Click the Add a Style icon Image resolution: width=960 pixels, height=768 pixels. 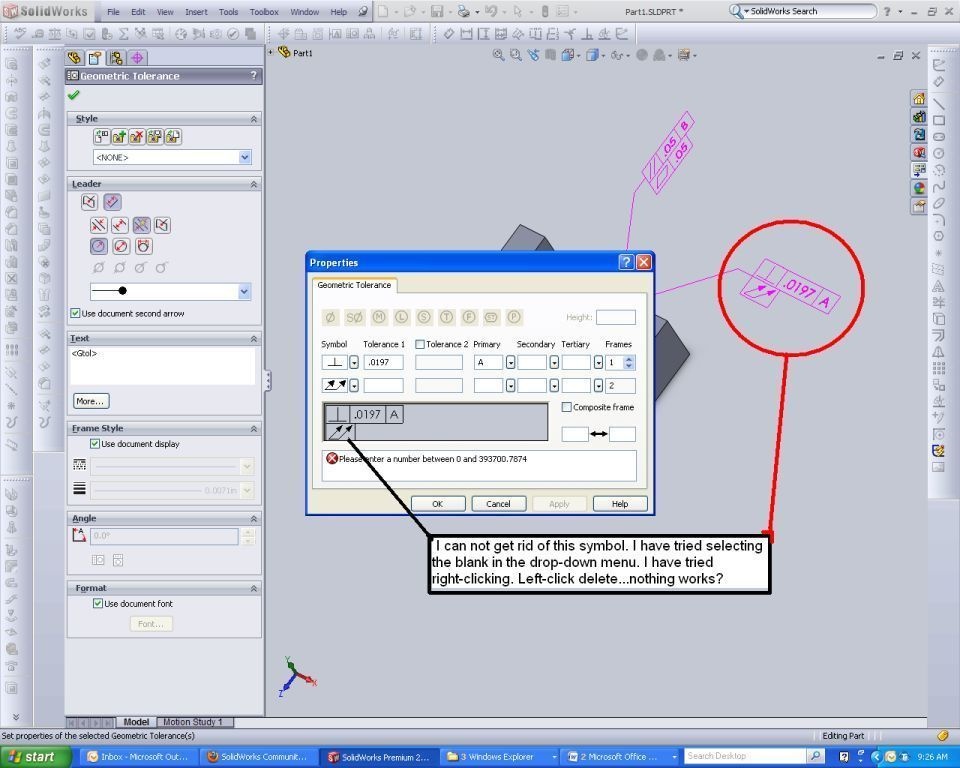pyautogui.click(x=119, y=137)
